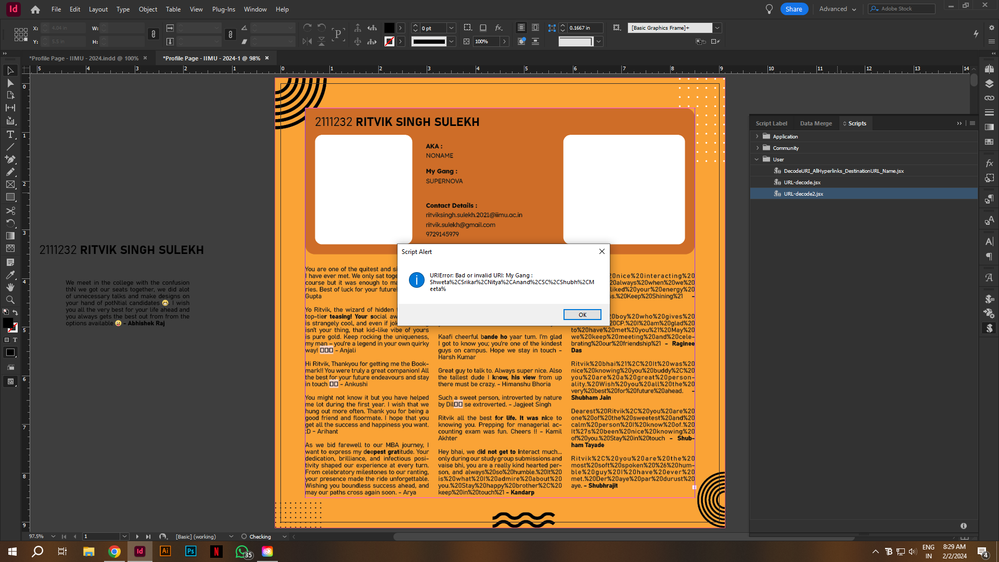Switch to the Script Label tab
This screenshot has height=562, width=999.
point(772,123)
